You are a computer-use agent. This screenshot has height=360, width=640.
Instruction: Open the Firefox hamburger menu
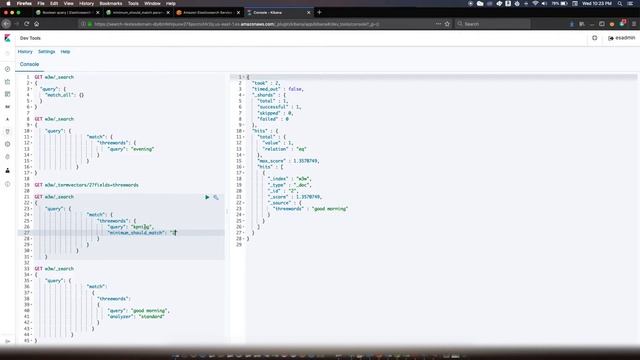[x=633, y=24]
